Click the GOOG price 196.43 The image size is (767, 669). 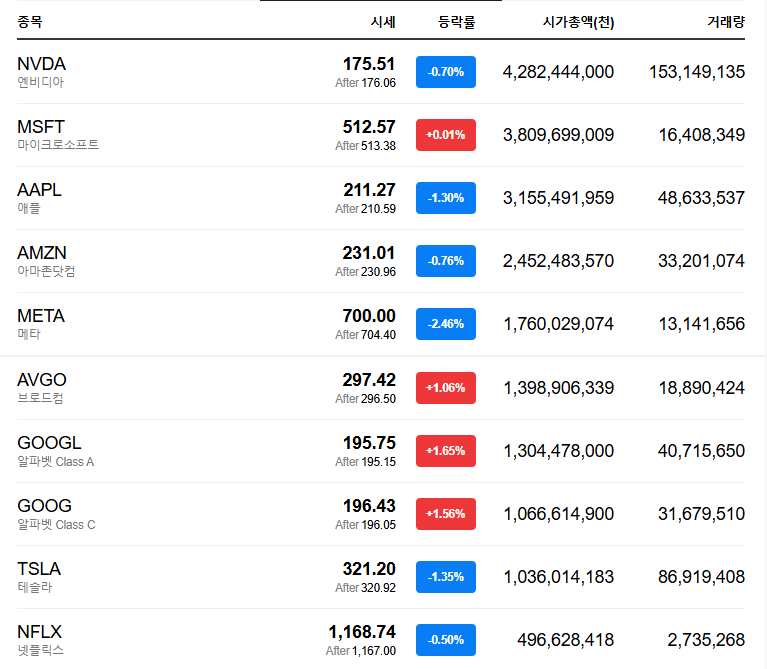coord(369,507)
